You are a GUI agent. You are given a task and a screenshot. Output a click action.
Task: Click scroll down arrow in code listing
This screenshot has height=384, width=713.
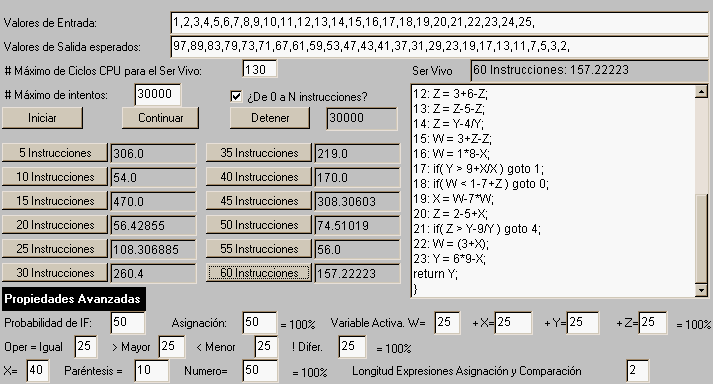click(x=702, y=290)
